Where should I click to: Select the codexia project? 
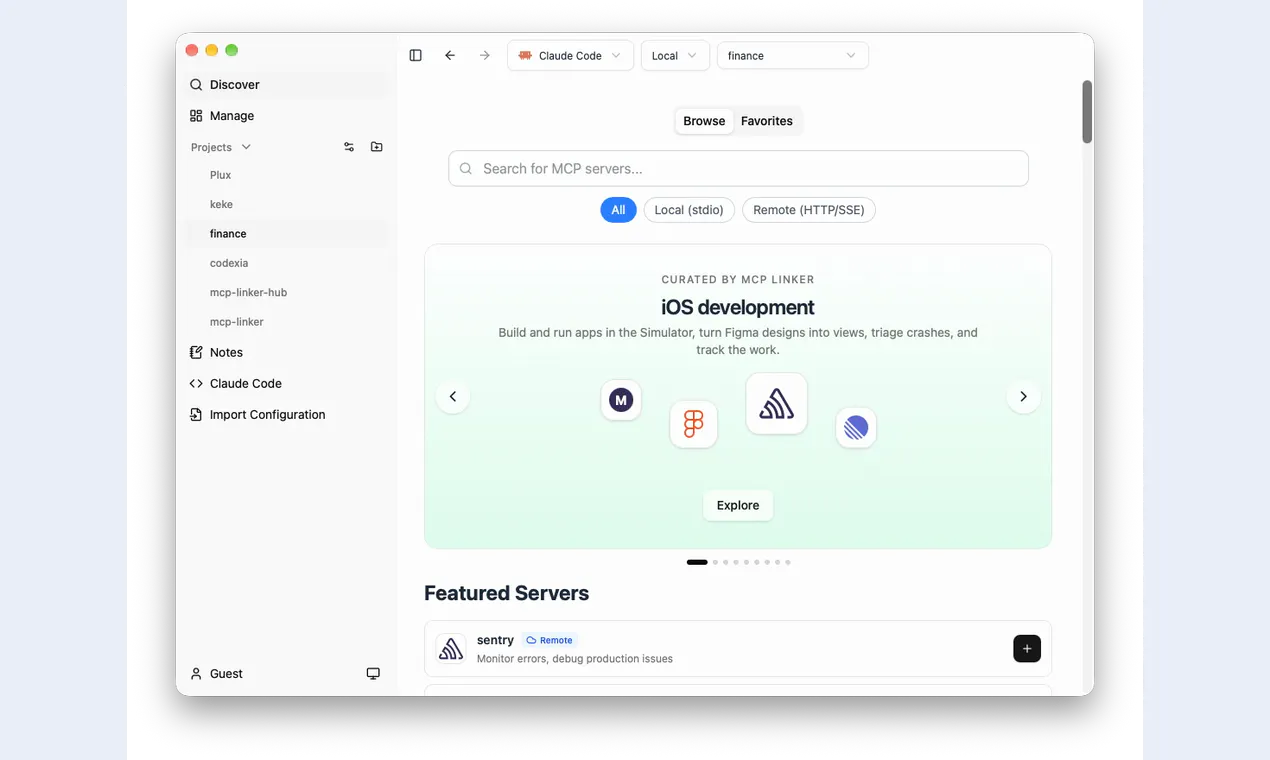click(286, 263)
